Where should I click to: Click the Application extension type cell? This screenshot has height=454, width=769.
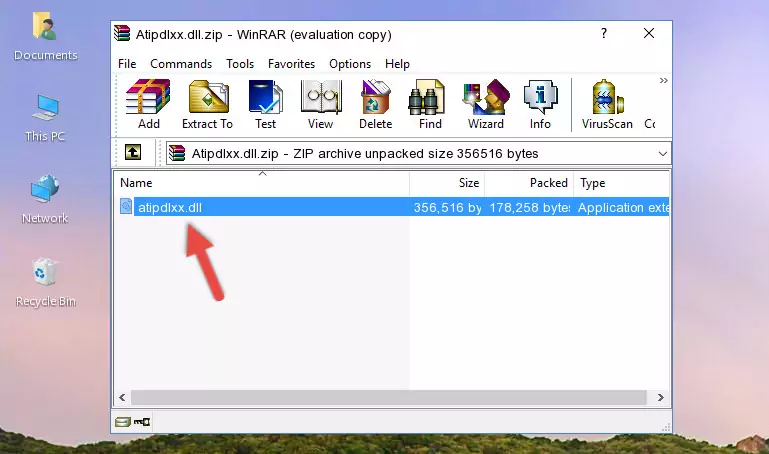pos(623,207)
